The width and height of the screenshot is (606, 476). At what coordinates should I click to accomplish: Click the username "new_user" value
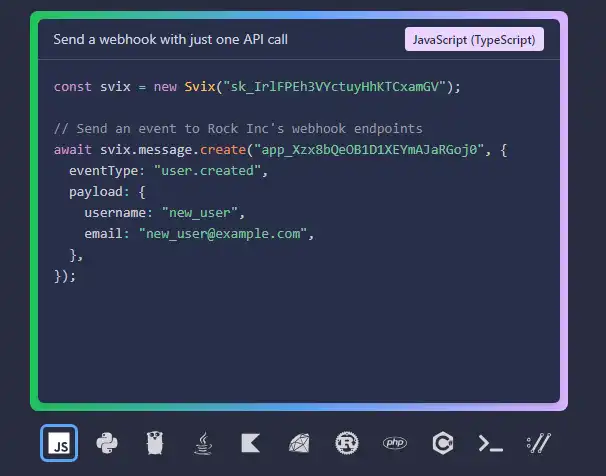click(199, 213)
